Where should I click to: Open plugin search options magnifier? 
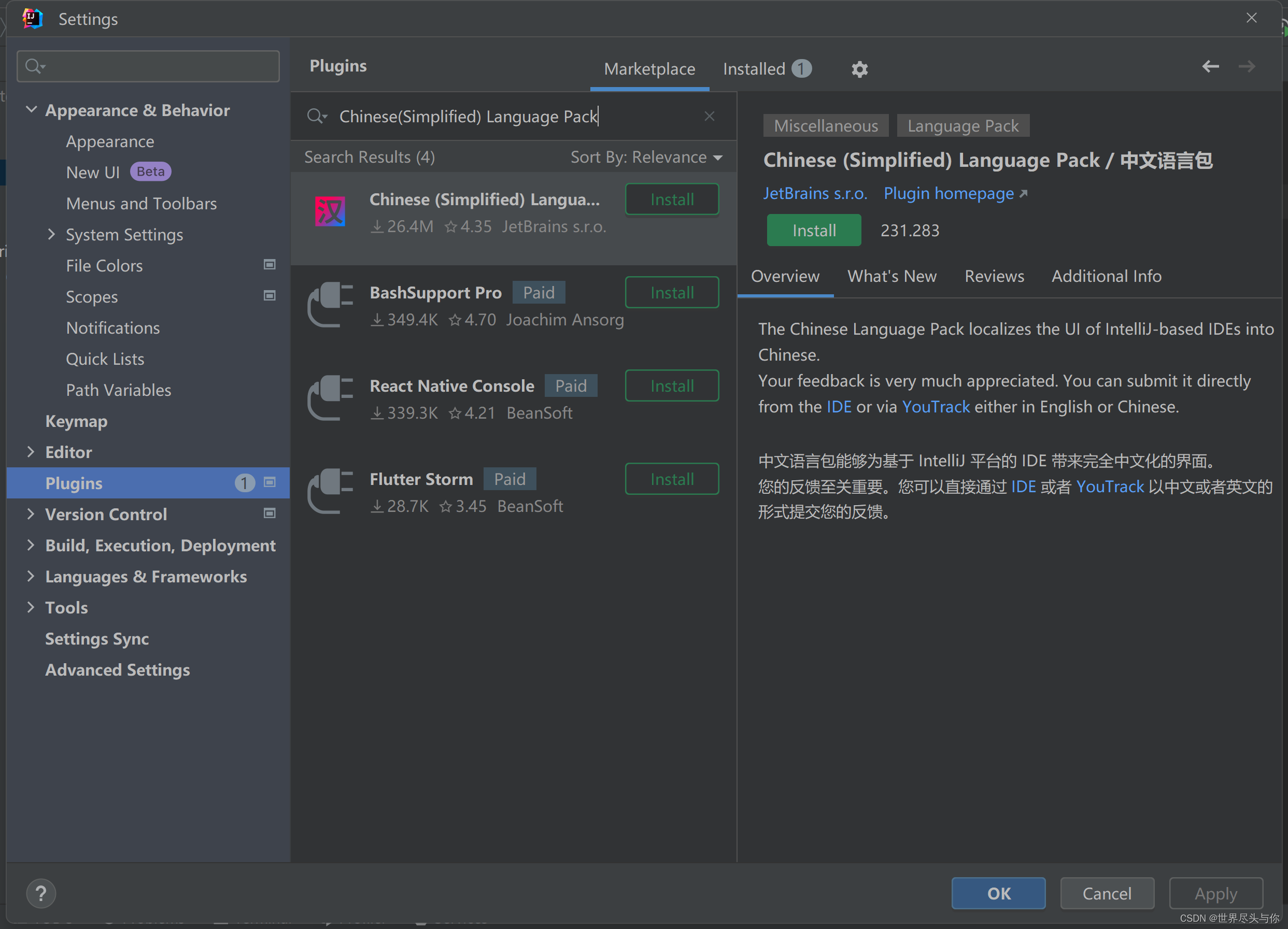coord(317,117)
